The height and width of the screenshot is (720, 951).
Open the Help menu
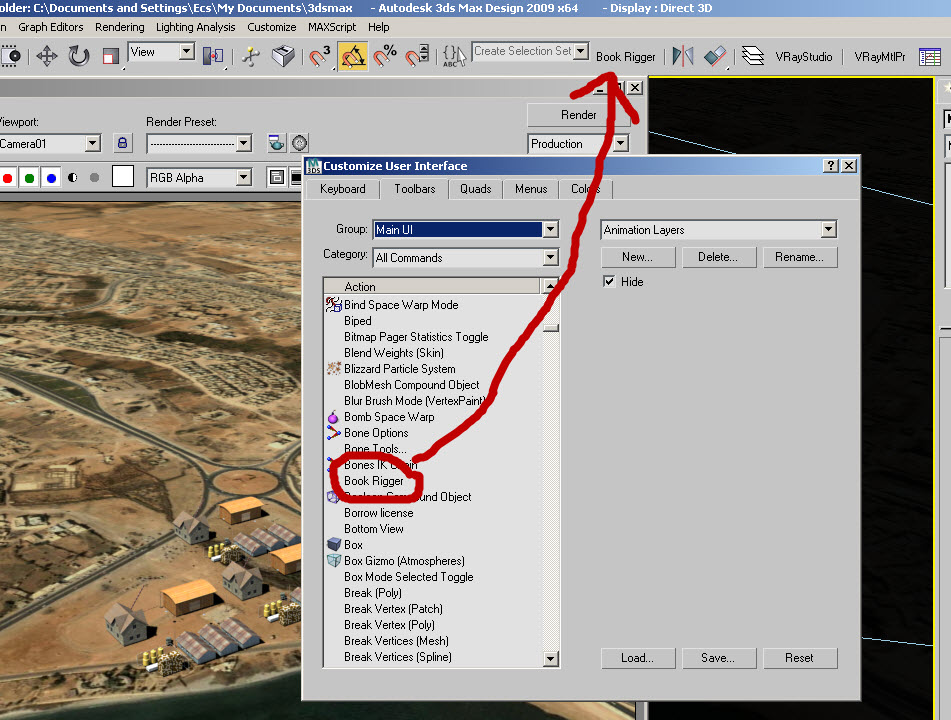[x=378, y=27]
